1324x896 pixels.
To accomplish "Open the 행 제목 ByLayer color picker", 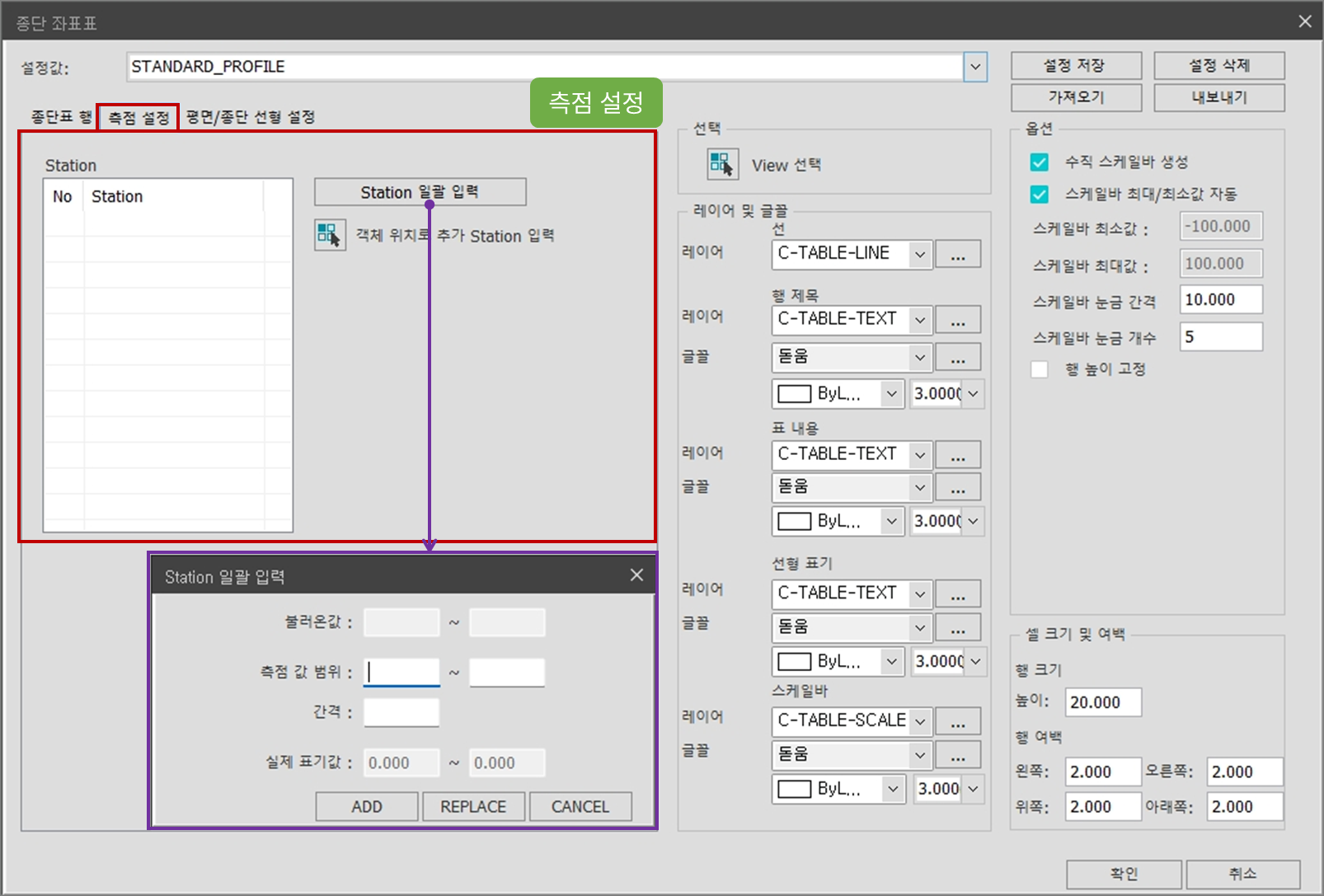I will click(838, 394).
